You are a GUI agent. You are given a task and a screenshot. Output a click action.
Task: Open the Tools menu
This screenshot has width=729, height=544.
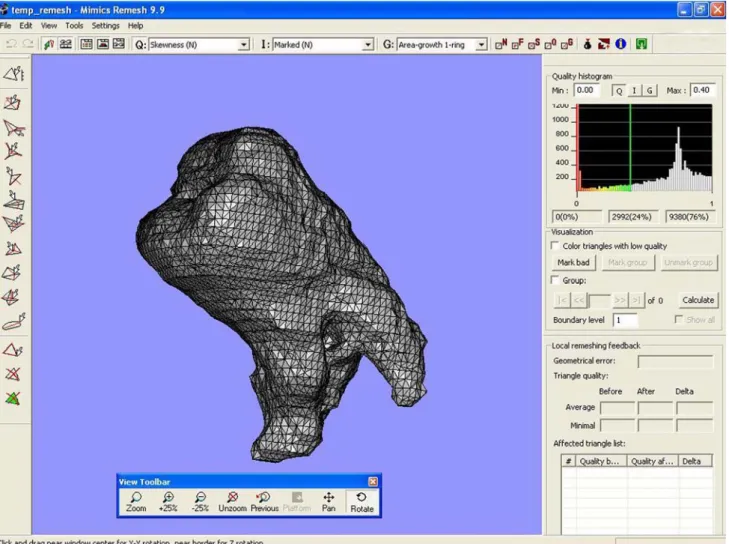click(x=74, y=26)
